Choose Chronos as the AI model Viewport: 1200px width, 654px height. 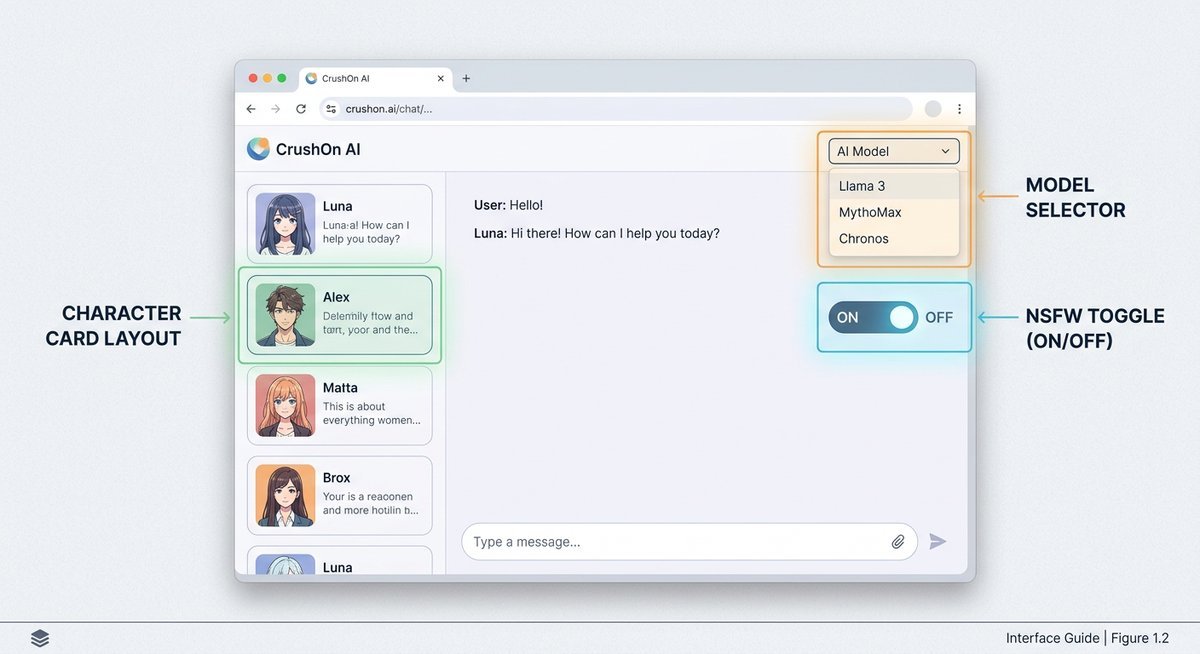864,238
